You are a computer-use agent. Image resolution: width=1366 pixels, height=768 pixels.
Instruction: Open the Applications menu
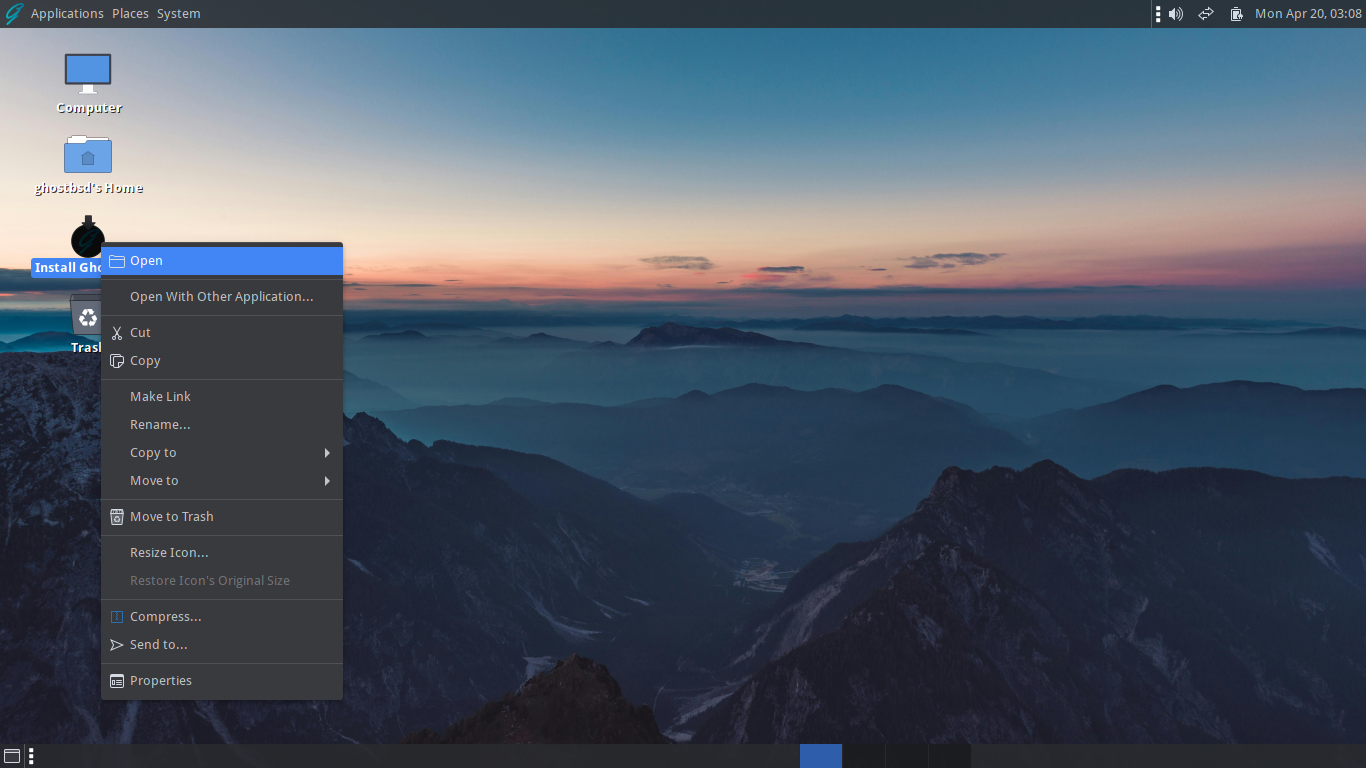coord(67,13)
